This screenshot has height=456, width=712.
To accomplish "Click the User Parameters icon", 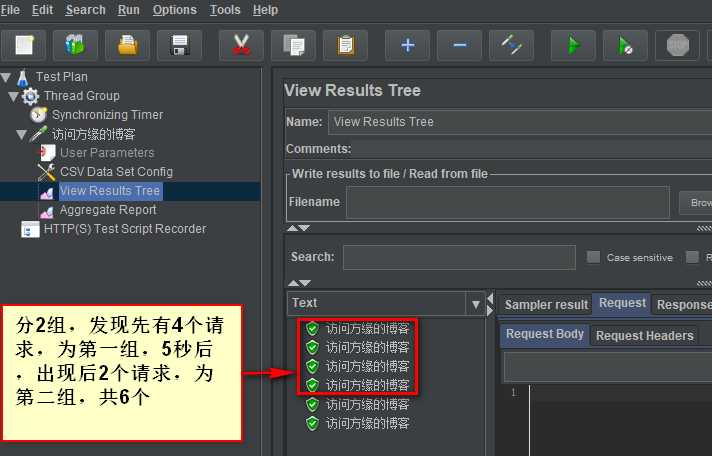I will (47, 153).
